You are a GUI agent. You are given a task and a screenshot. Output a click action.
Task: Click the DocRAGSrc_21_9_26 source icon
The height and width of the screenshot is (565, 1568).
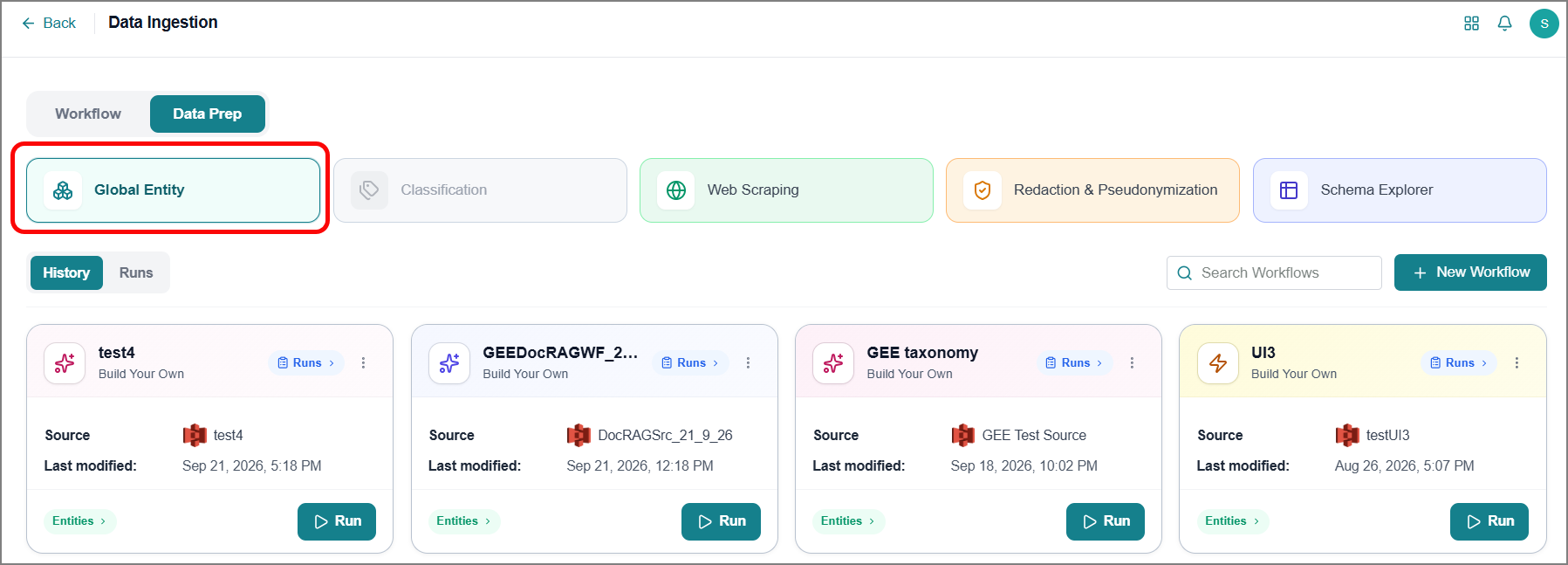579,435
